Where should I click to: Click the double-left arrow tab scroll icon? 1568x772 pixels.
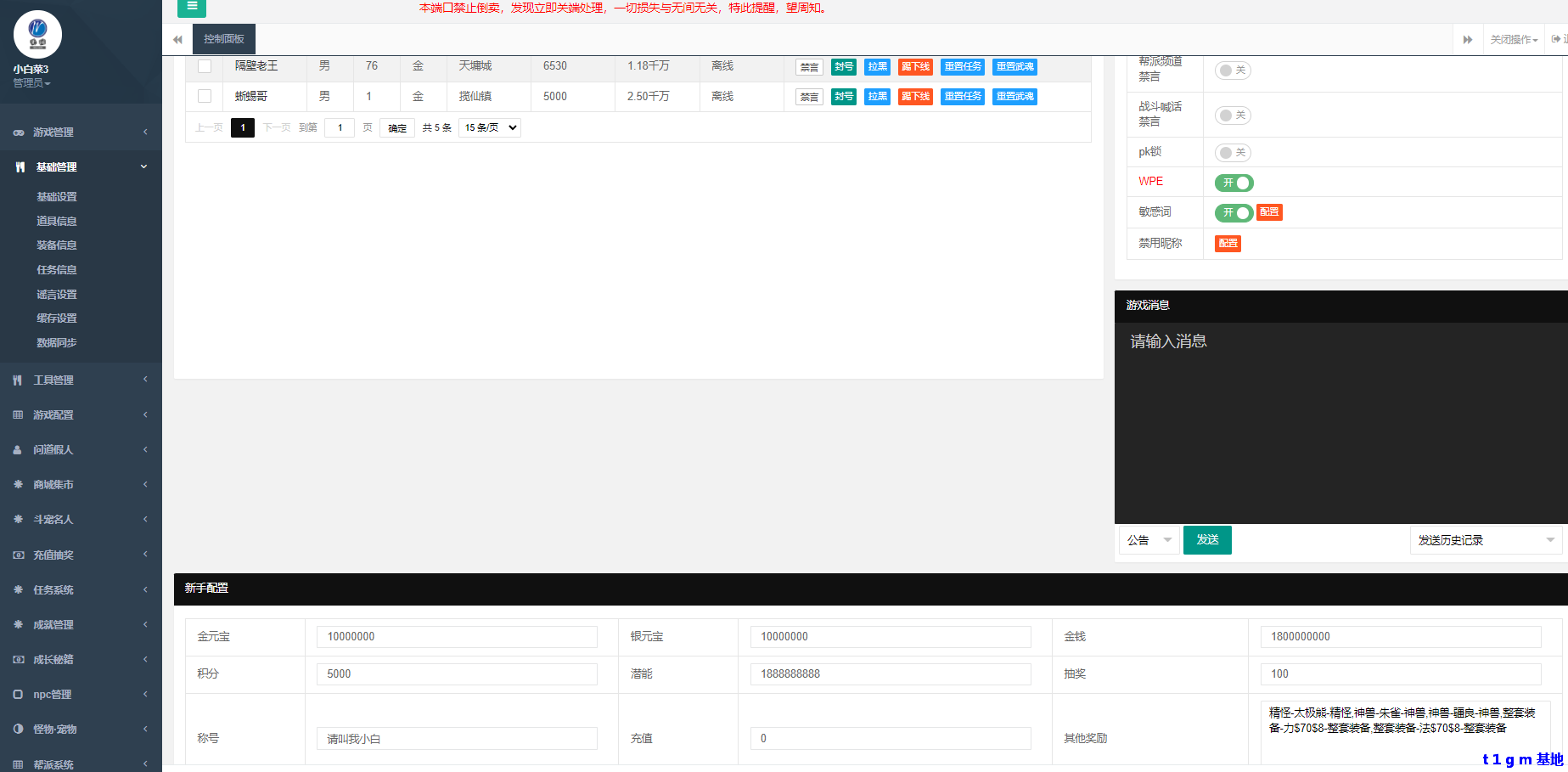[177, 40]
